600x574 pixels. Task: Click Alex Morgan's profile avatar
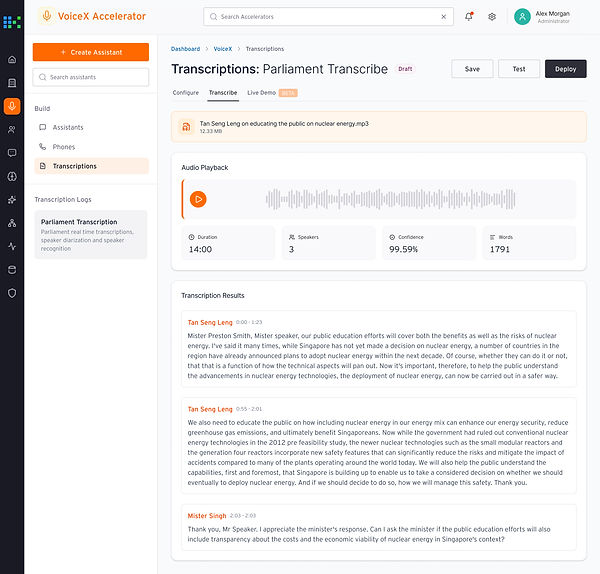[x=522, y=16]
